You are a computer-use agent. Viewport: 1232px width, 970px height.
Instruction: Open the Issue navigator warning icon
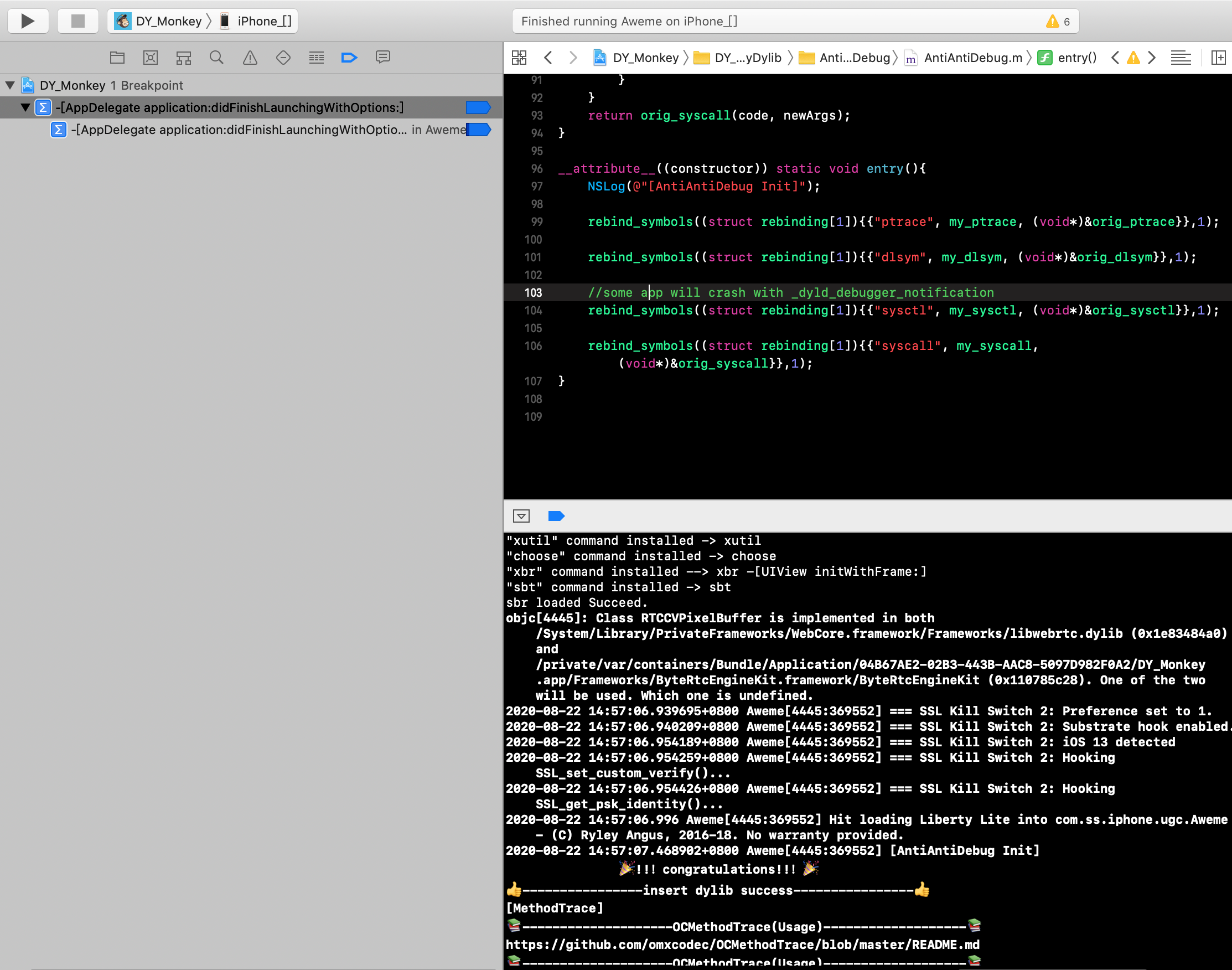point(250,58)
